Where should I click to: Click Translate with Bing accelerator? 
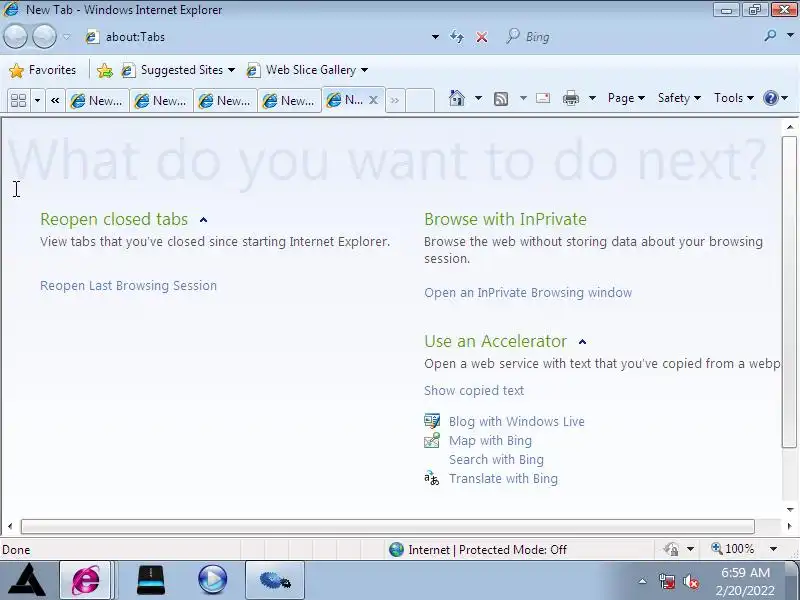[504, 479]
